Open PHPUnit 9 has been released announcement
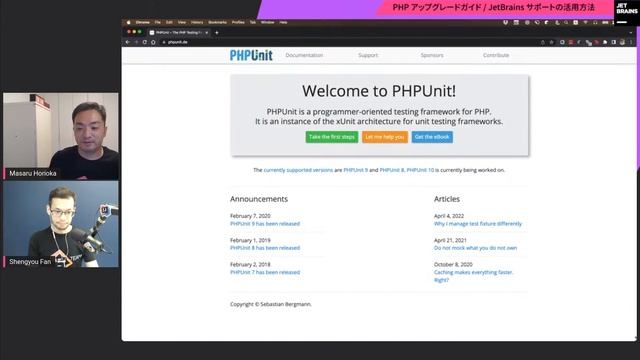The height and width of the screenshot is (360, 640). 265,224
